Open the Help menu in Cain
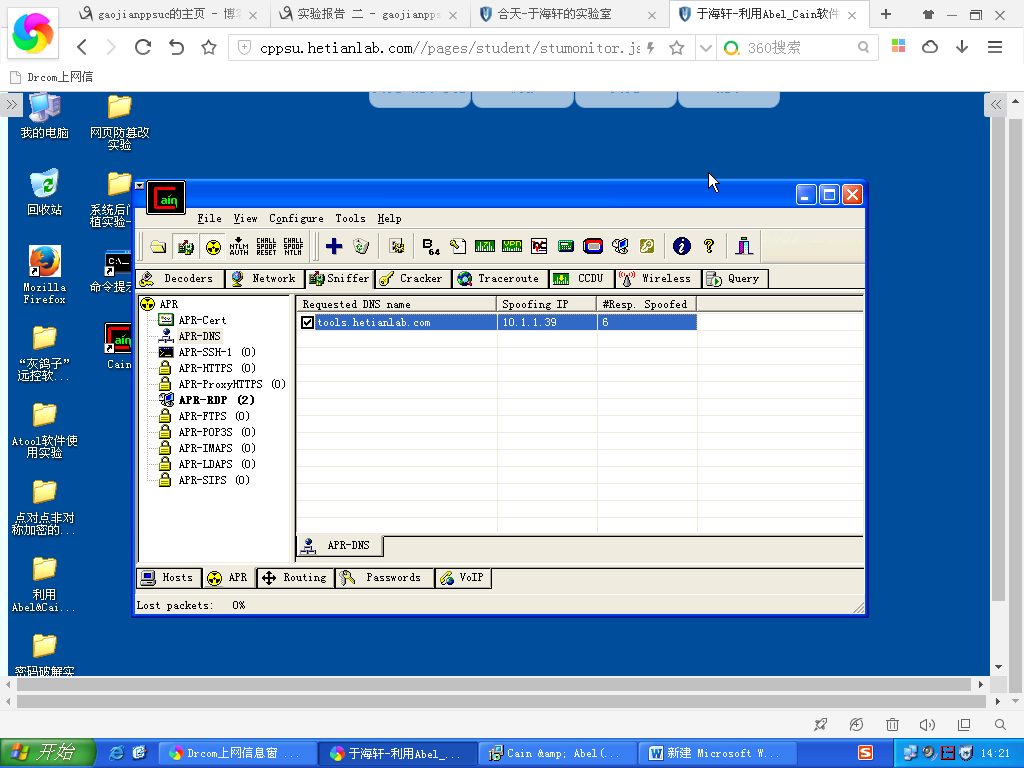1024x768 pixels. (389, 219)
